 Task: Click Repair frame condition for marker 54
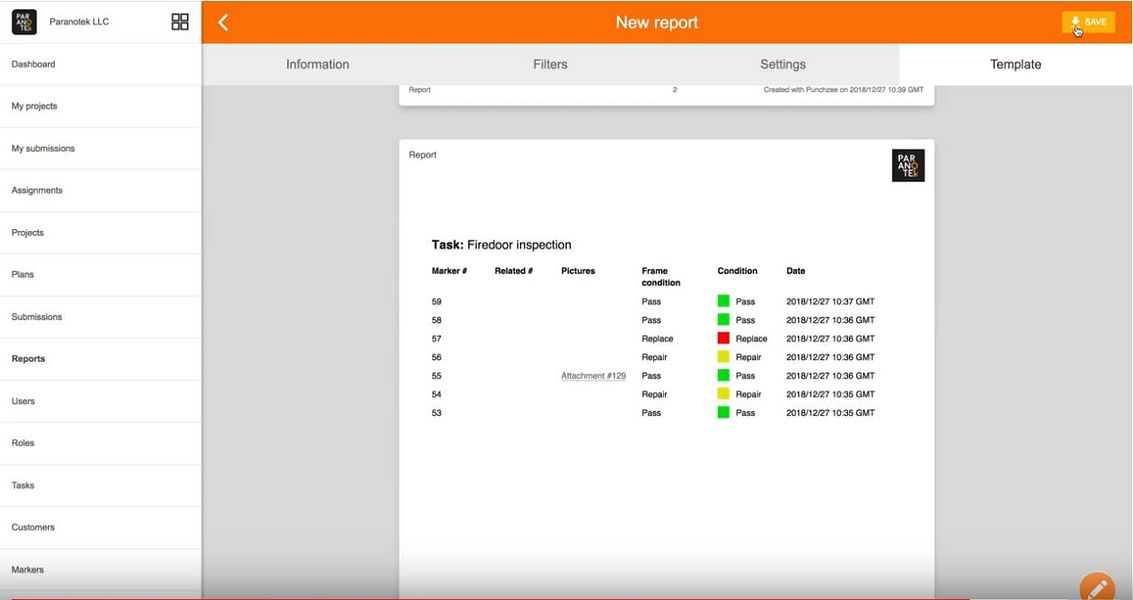(654, 394)
